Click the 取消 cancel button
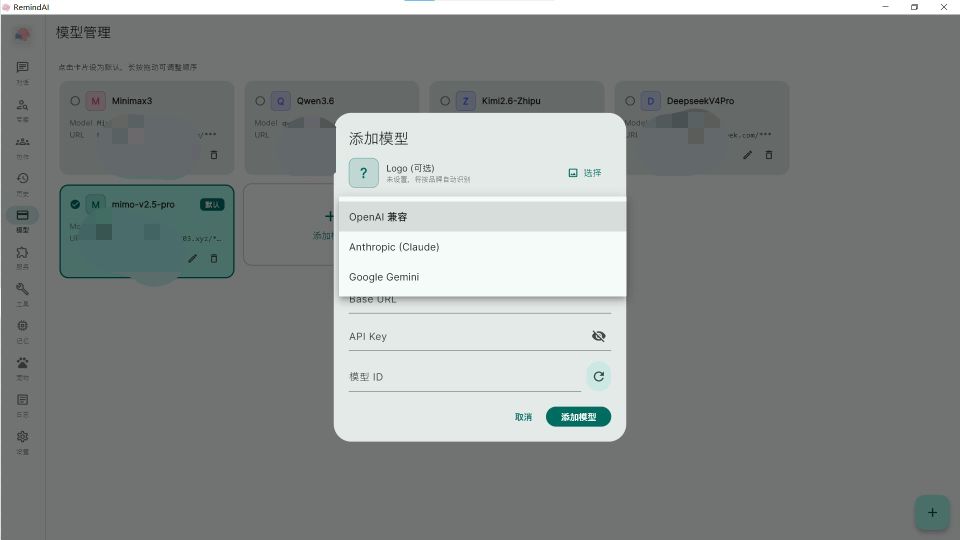This screenshot has width=960, height=540. pyautogui.click(x=523, y=417)
